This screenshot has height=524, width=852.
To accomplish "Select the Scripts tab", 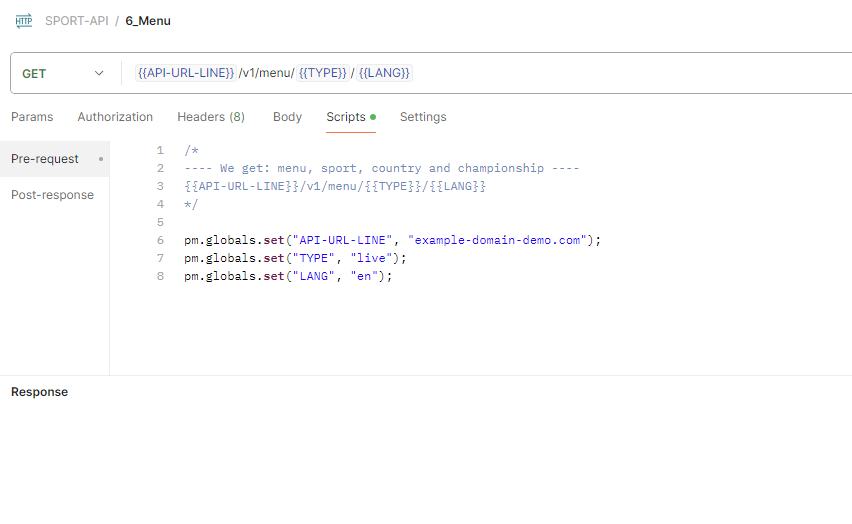I will pyautogui.click(x=350, y=117).
